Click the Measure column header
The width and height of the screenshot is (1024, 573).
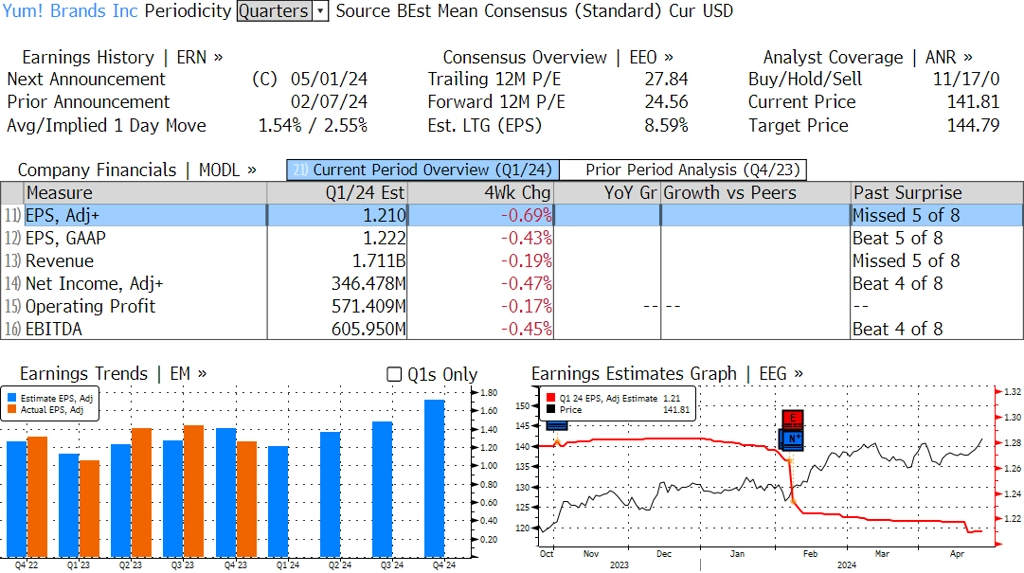click(145, 193)
